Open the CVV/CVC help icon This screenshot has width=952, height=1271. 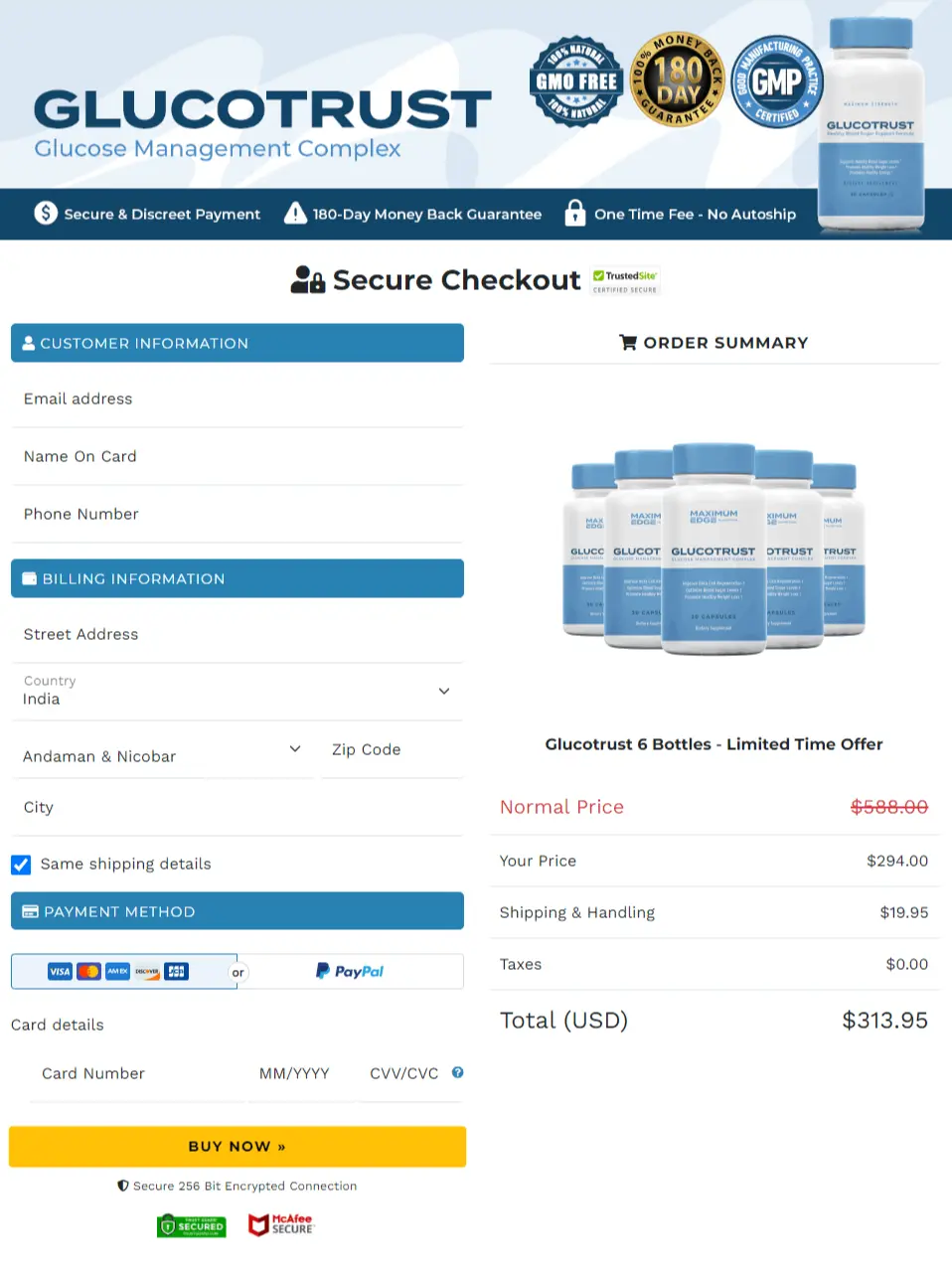pyautogui.click(x=457, y=1072)
